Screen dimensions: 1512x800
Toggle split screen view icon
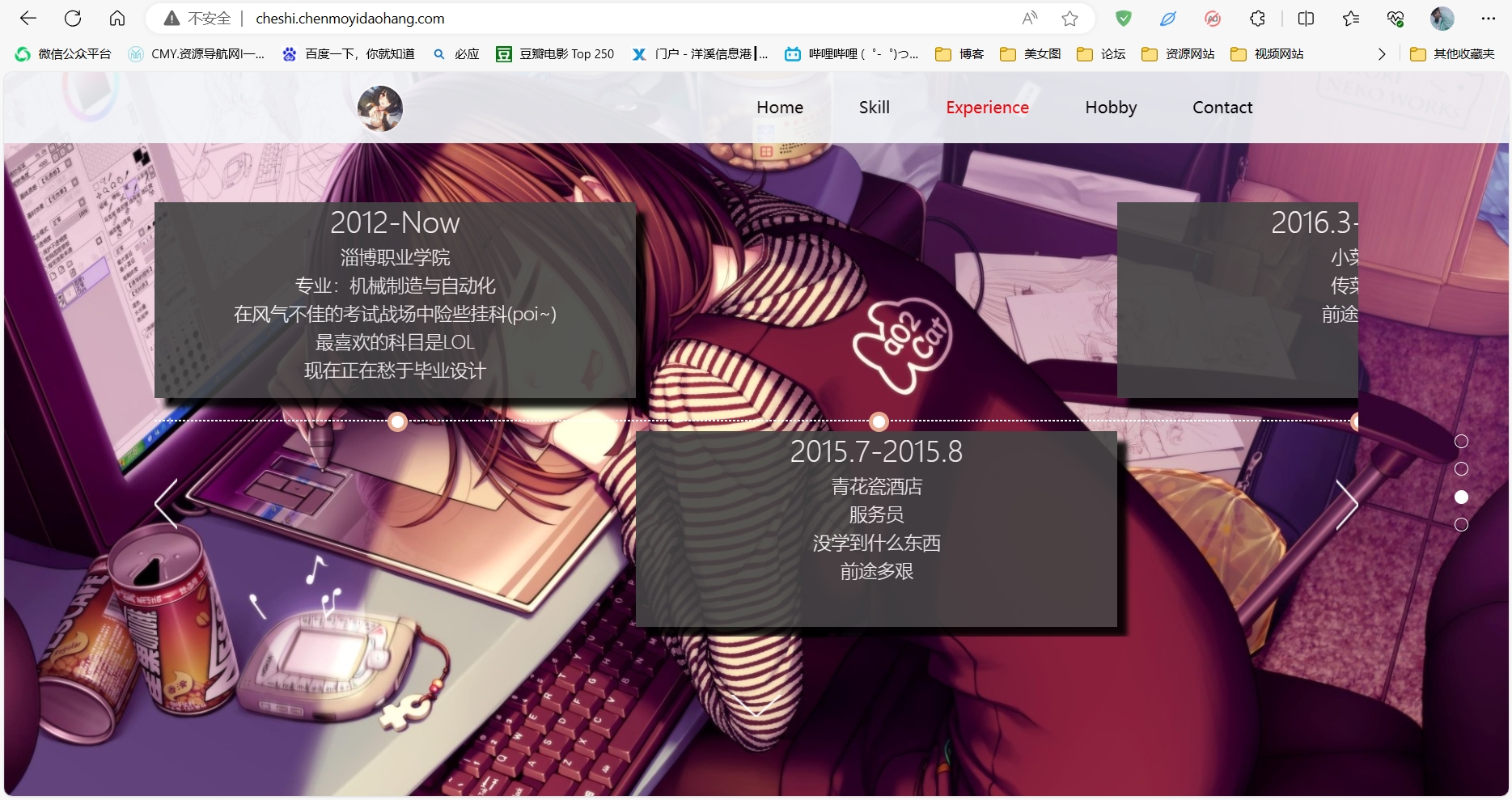(1306, 19)
